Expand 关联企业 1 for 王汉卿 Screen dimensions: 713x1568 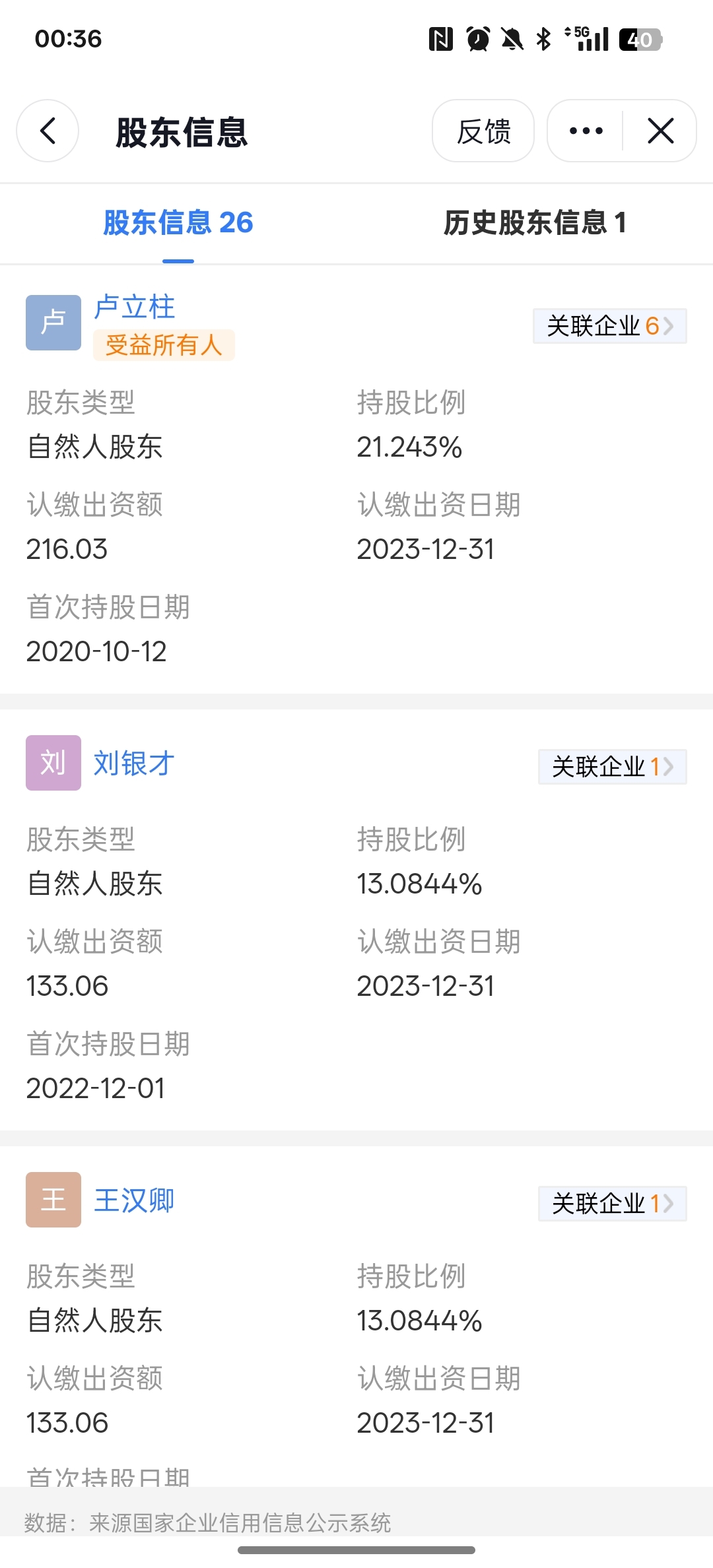click(613, 1204)
